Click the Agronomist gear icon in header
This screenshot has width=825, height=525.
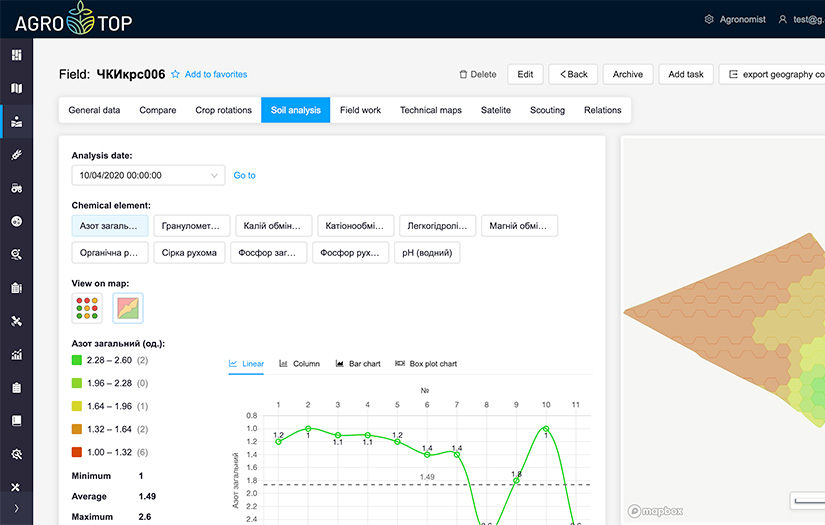(709, 19)
